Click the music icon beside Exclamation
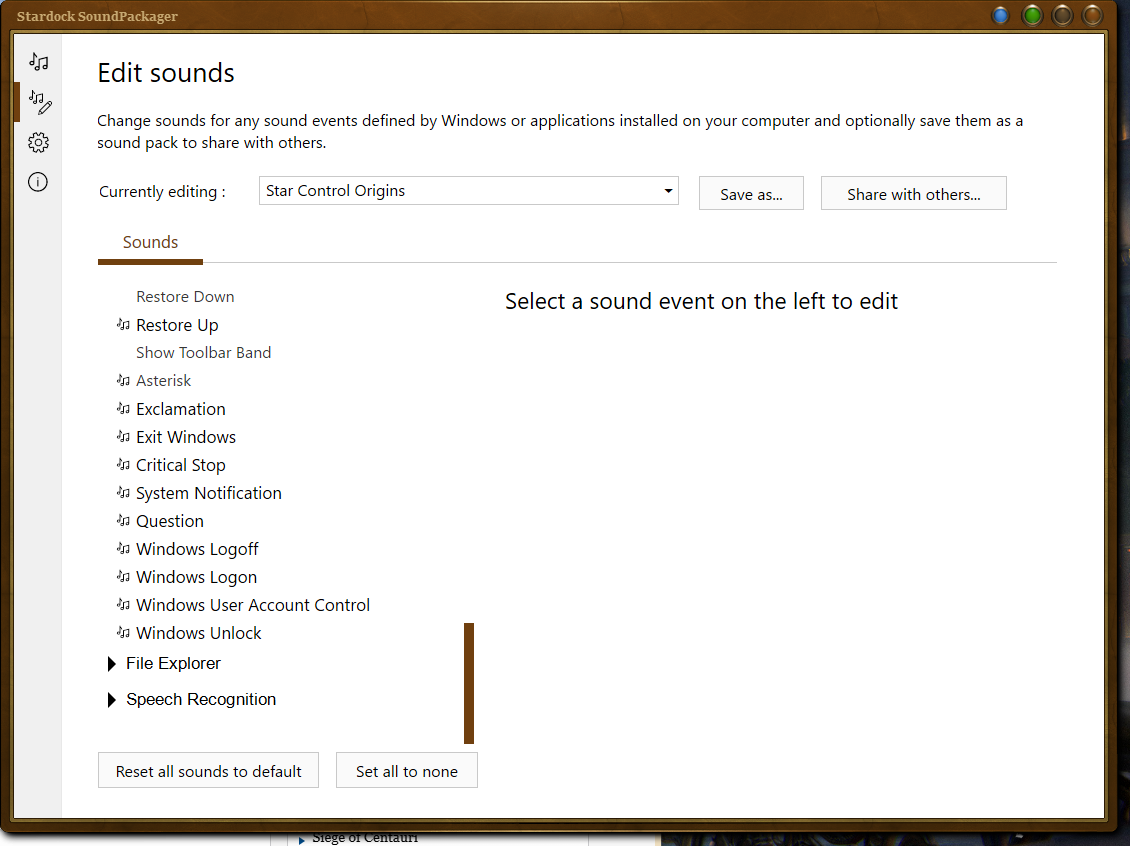The height and width of the screenshot is (846, 1130). [x=123, y=409]
